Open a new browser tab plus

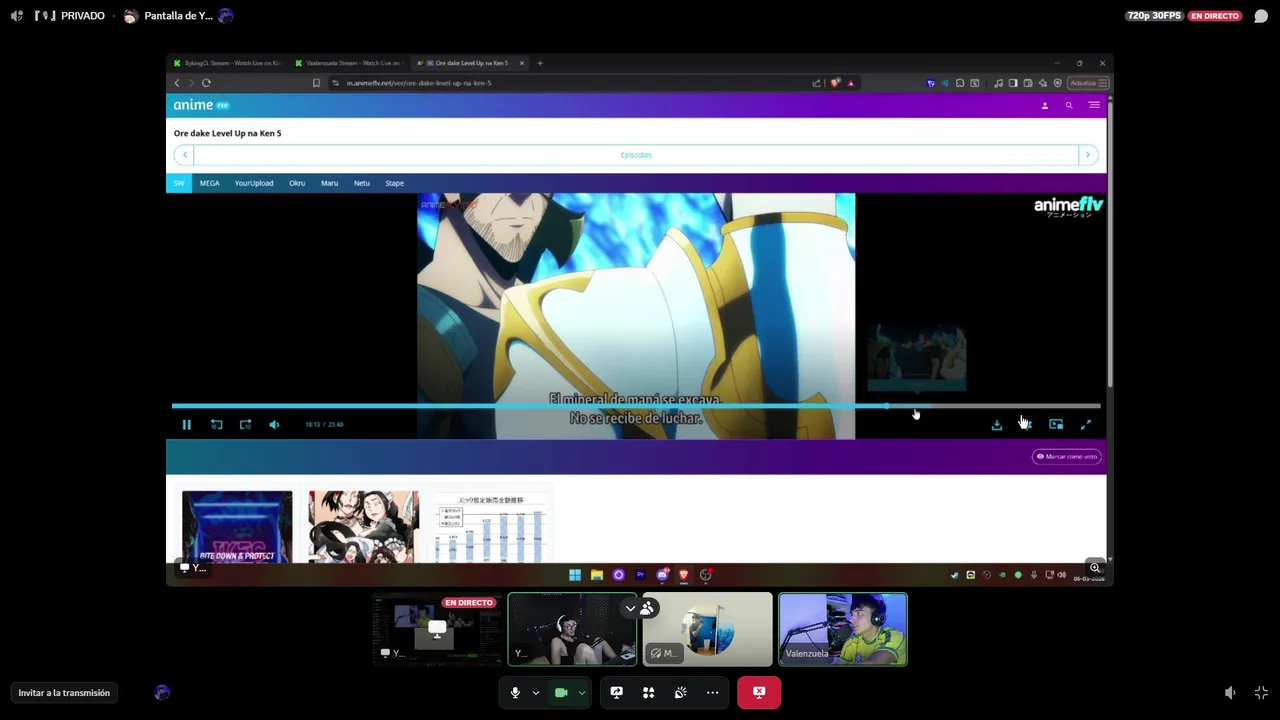(540, 63)
